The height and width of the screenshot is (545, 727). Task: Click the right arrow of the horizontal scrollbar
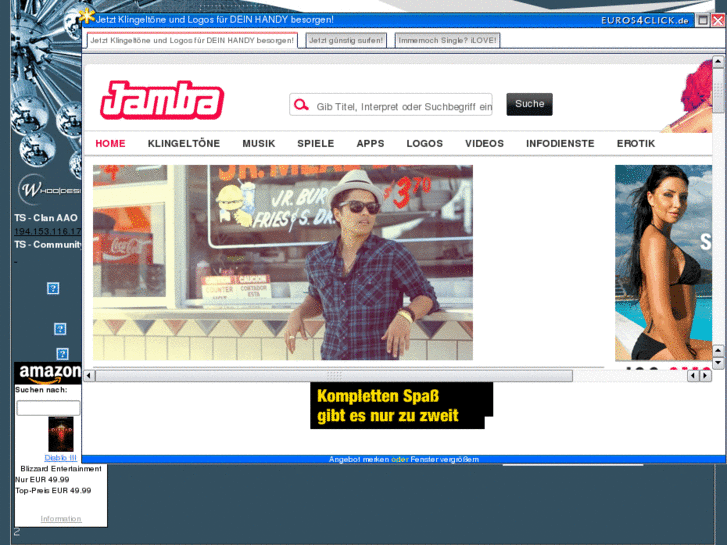click(705, 375)
